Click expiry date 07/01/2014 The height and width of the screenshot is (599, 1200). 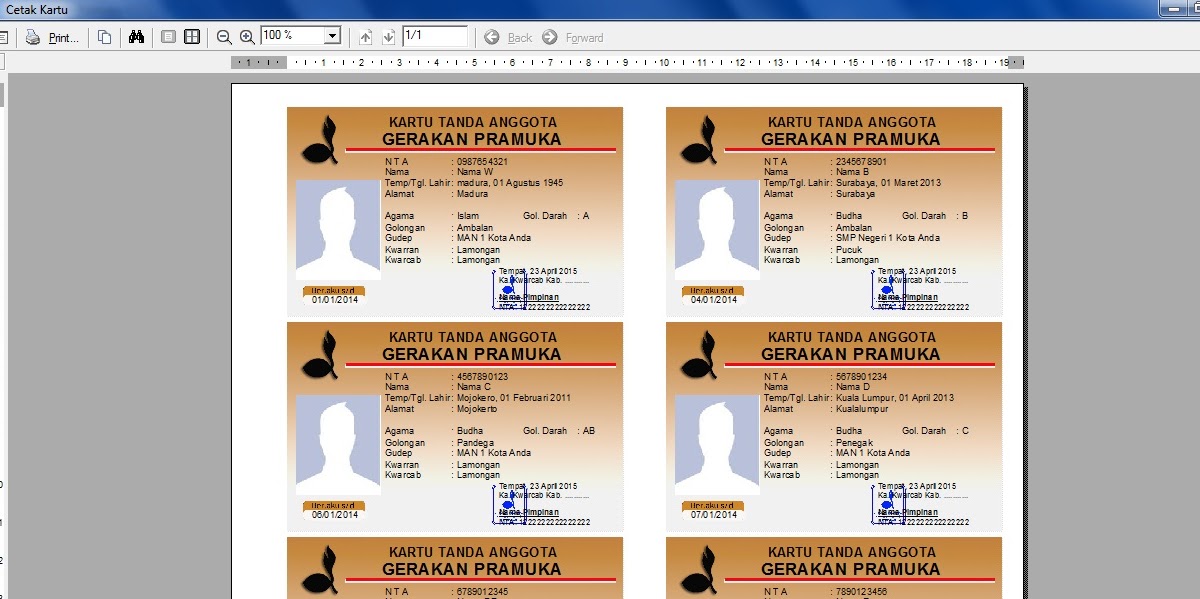pyautogui.click(x=712, y=514)
